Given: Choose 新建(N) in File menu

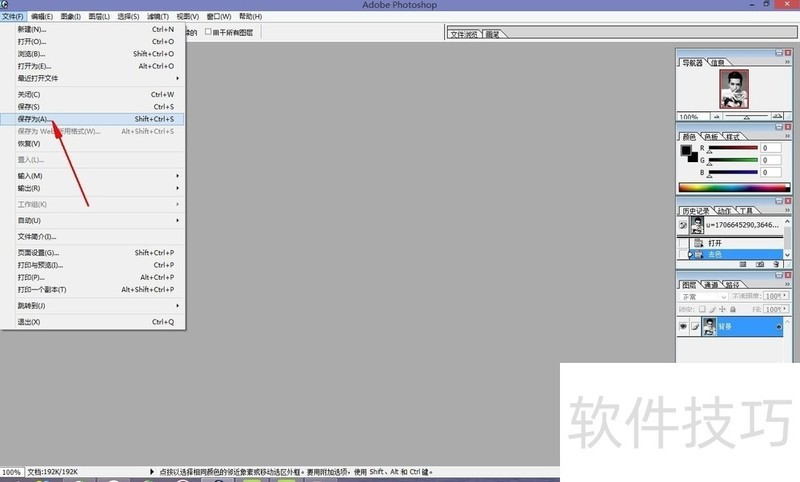Looking at the screenshot, I should pos(92,29).
